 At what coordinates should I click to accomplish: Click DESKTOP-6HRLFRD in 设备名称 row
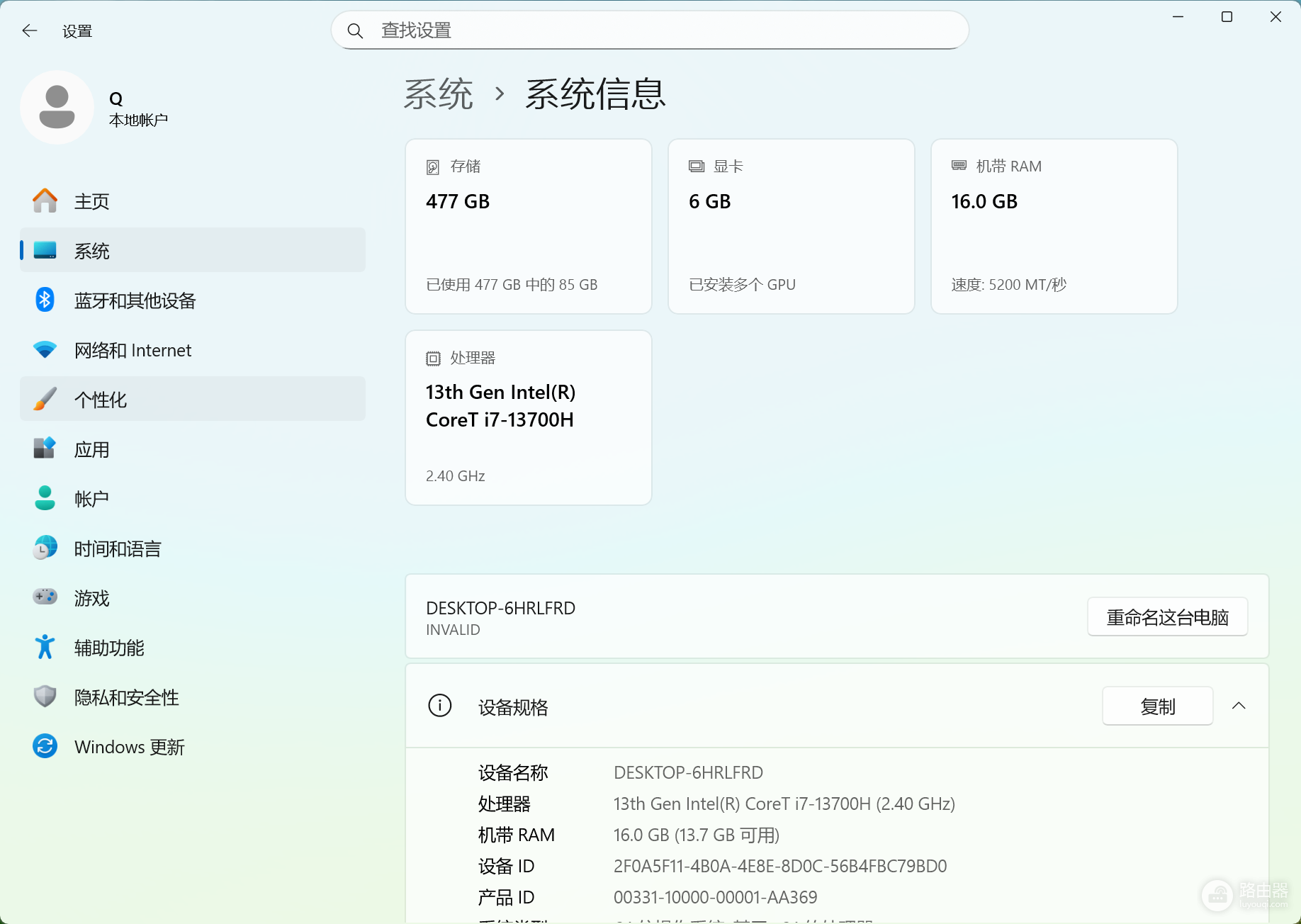click(x=688, y=772)
